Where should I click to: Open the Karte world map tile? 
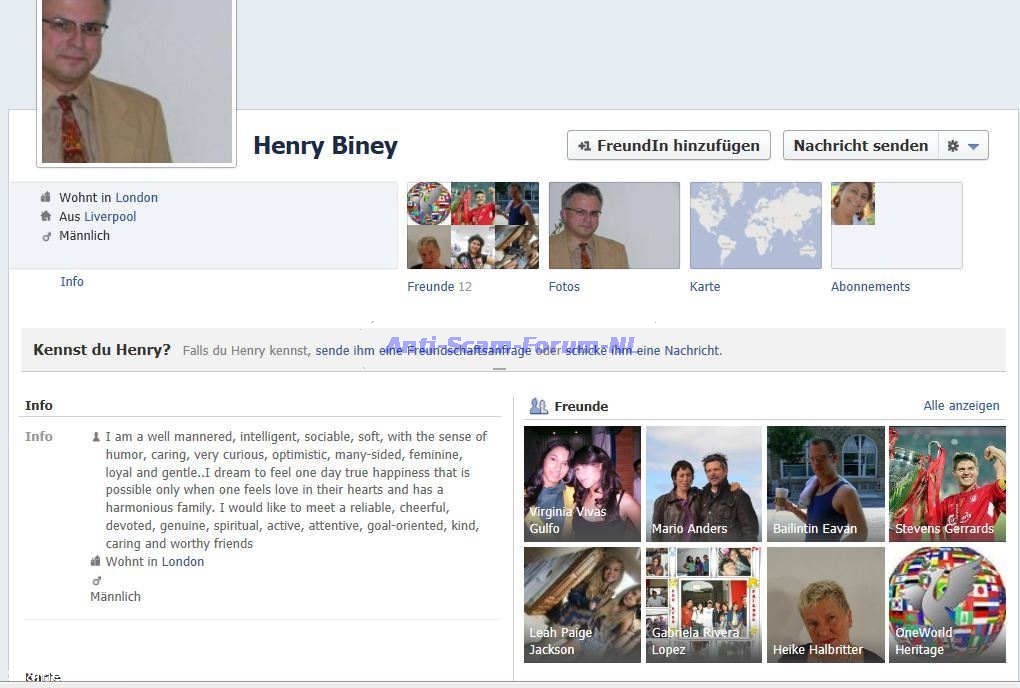click(755, 225)
